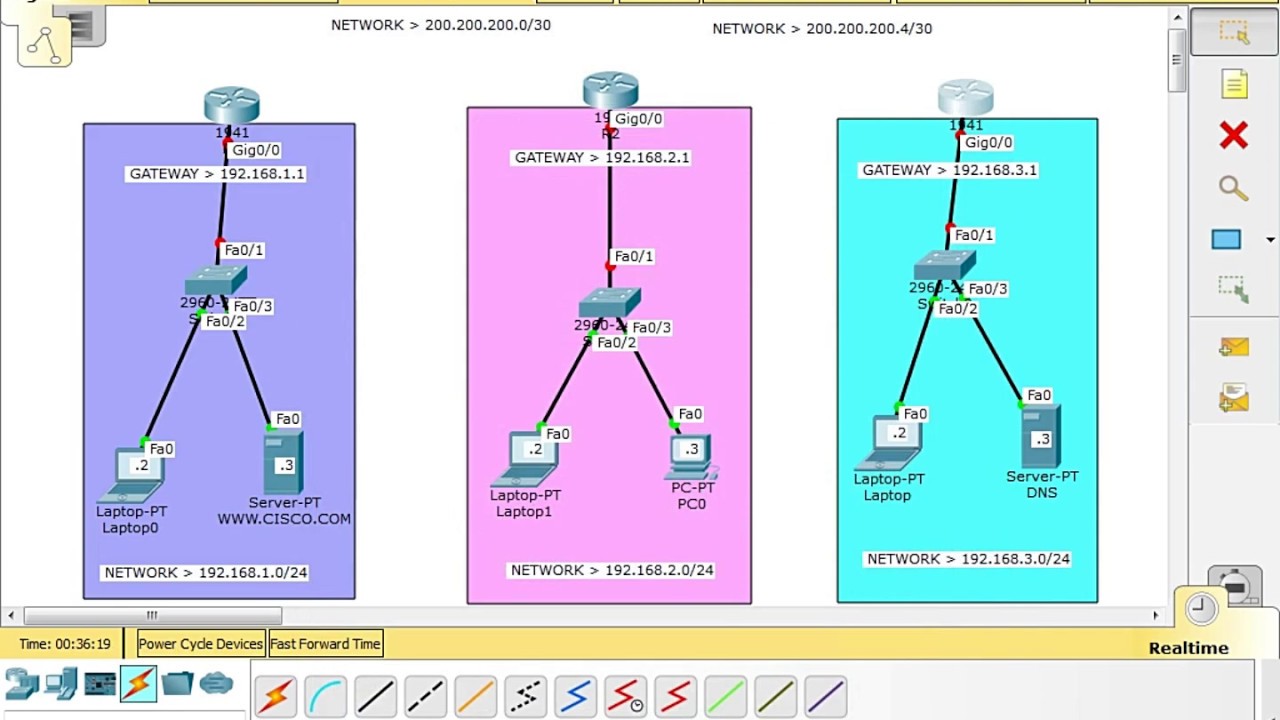
Task: Open the Laptop0 device
Action: point(132,476)
